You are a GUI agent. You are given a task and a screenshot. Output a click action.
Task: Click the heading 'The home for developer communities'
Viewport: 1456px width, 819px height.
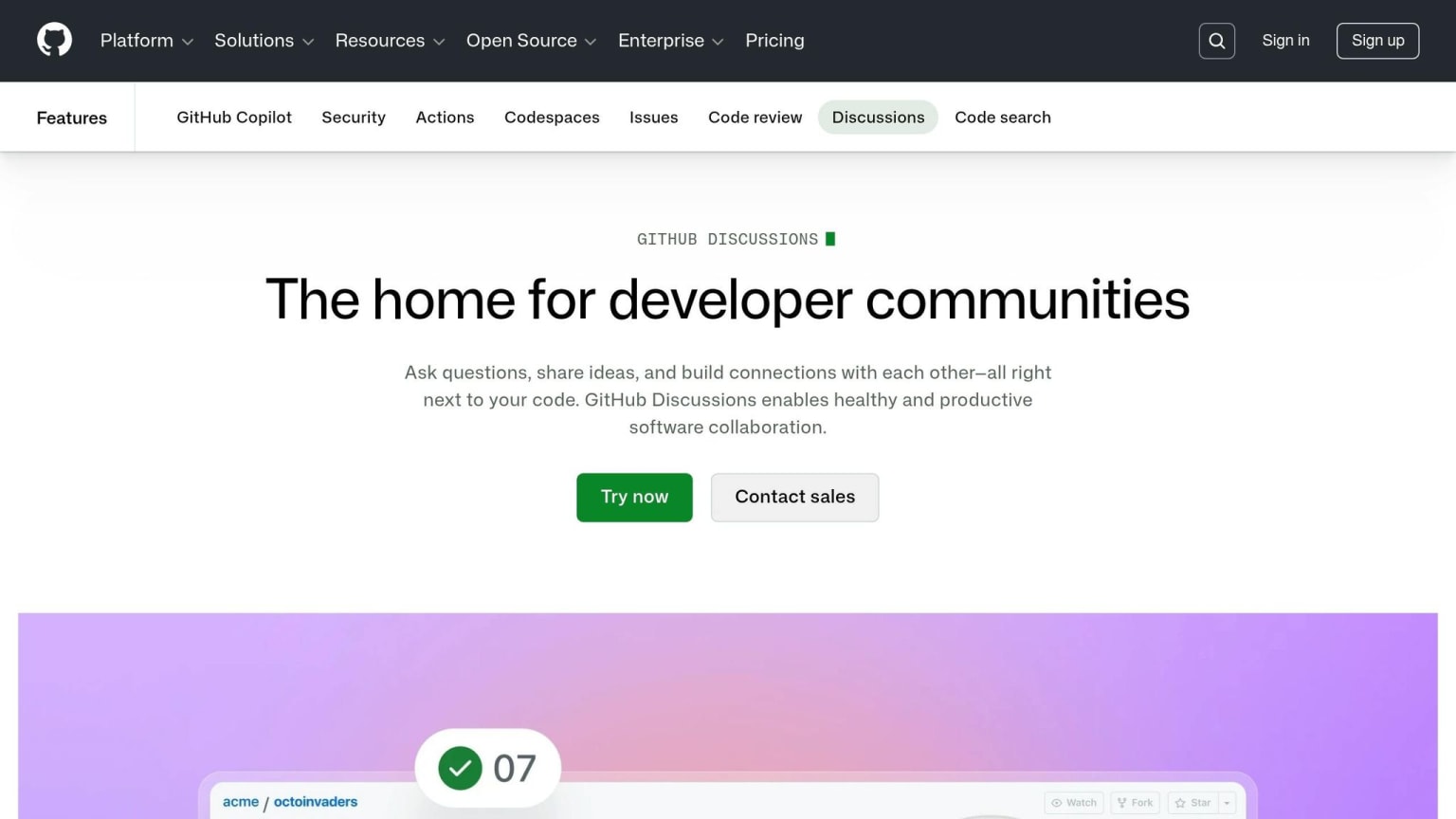point(727,300)
